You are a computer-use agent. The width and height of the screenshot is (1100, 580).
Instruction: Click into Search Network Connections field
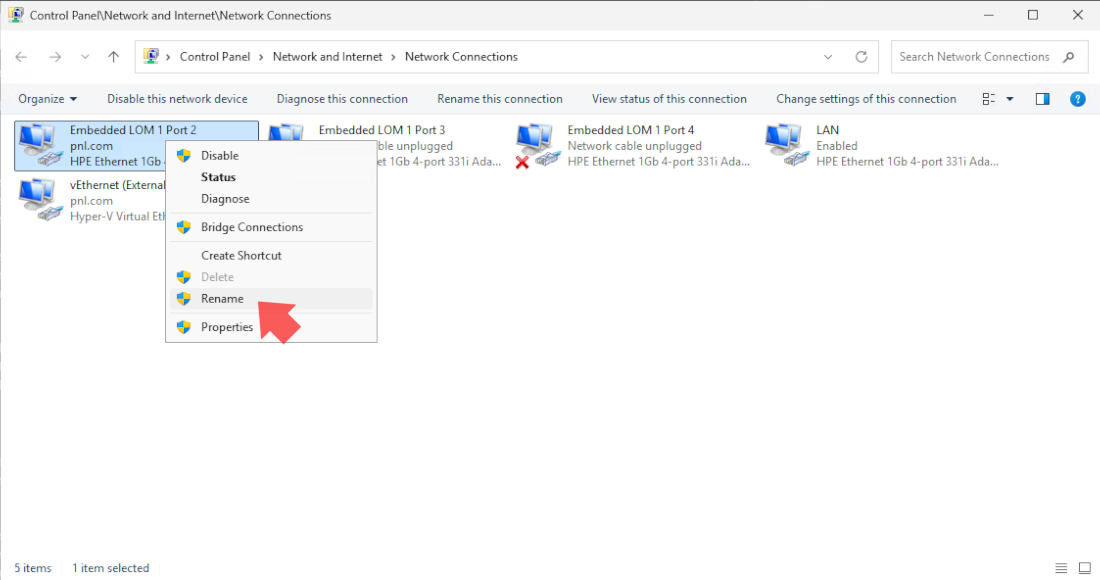point(973,57)
